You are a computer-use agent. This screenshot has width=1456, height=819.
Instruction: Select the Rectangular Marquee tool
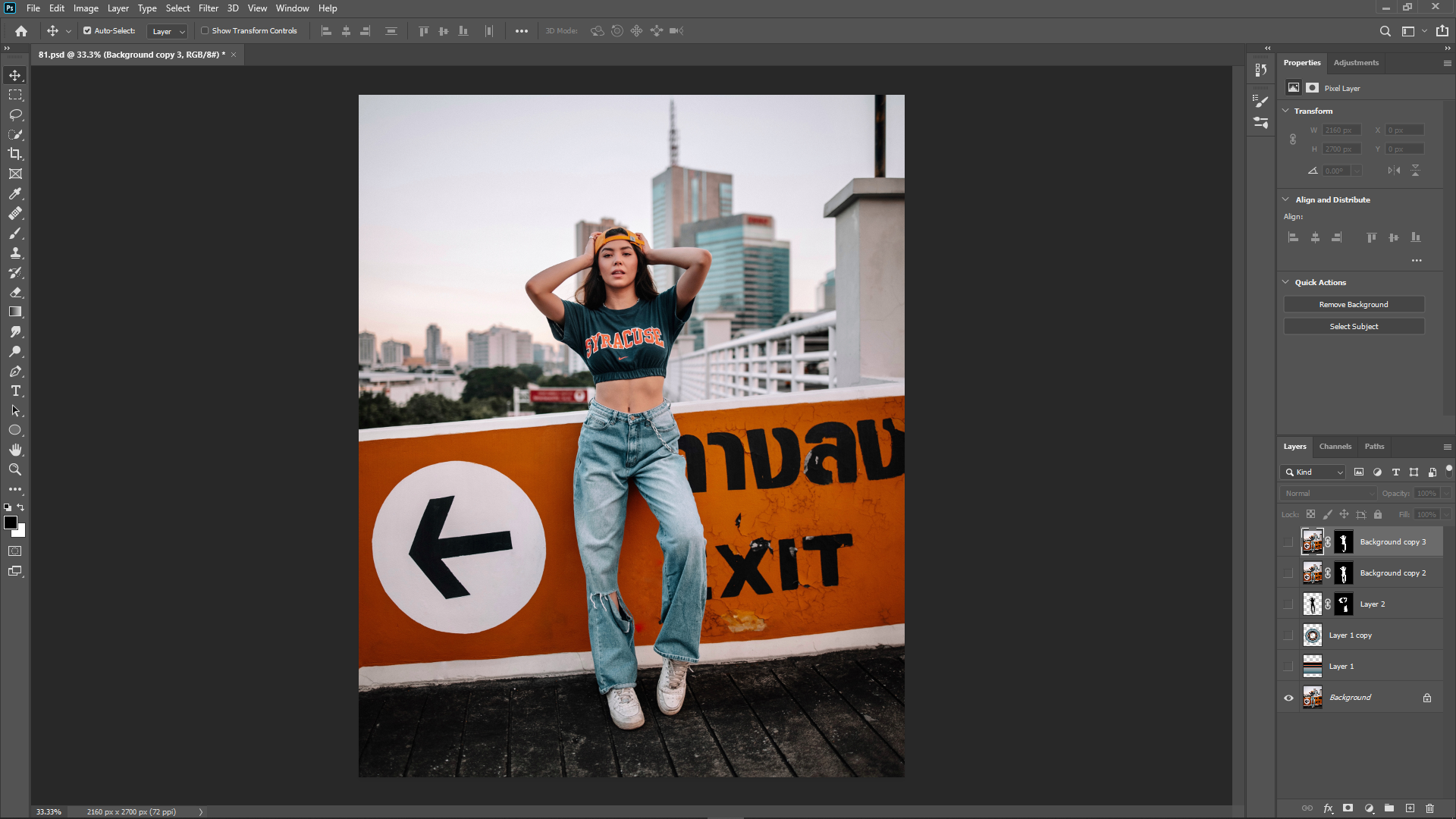point(15,95)
